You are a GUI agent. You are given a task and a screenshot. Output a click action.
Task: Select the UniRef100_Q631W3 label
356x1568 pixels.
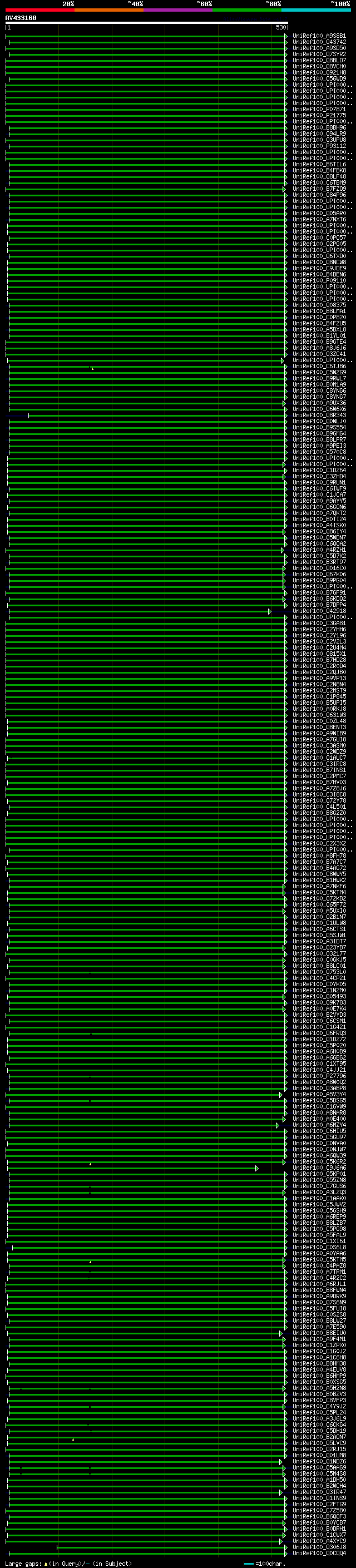(319, 715)
